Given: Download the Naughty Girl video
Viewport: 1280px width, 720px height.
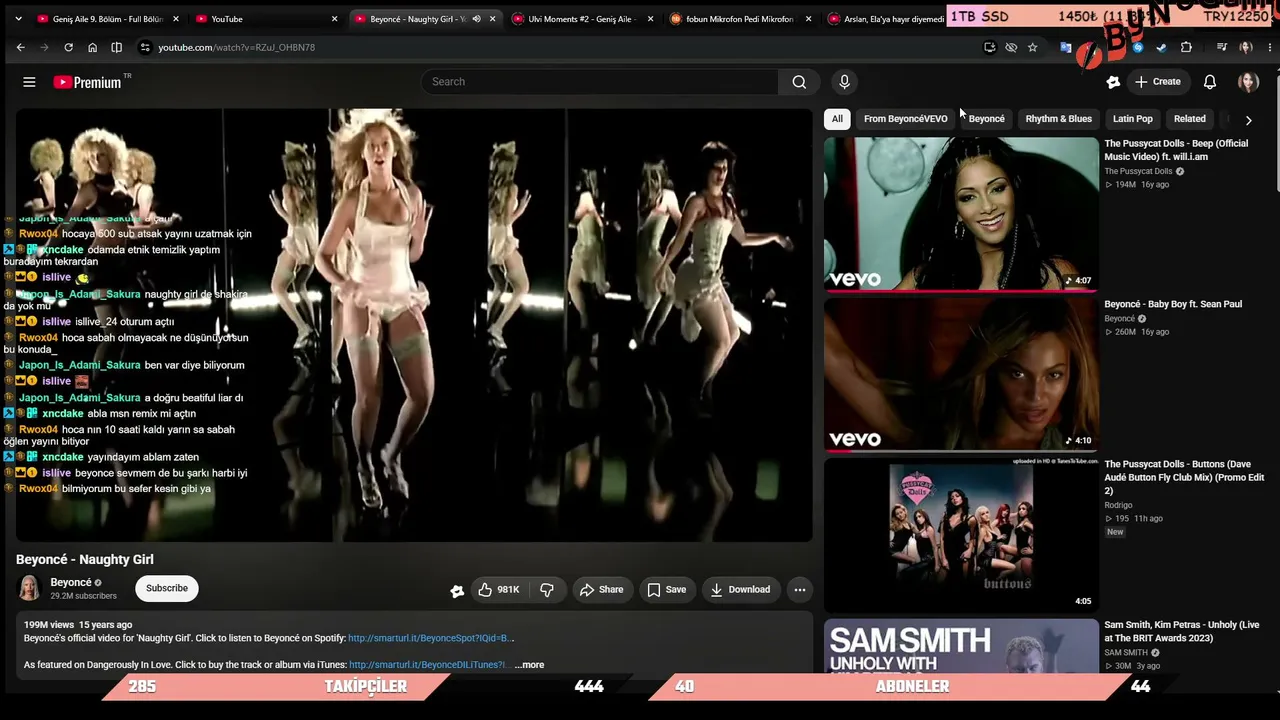Looking at the screenshot, I should click(740, 590).
